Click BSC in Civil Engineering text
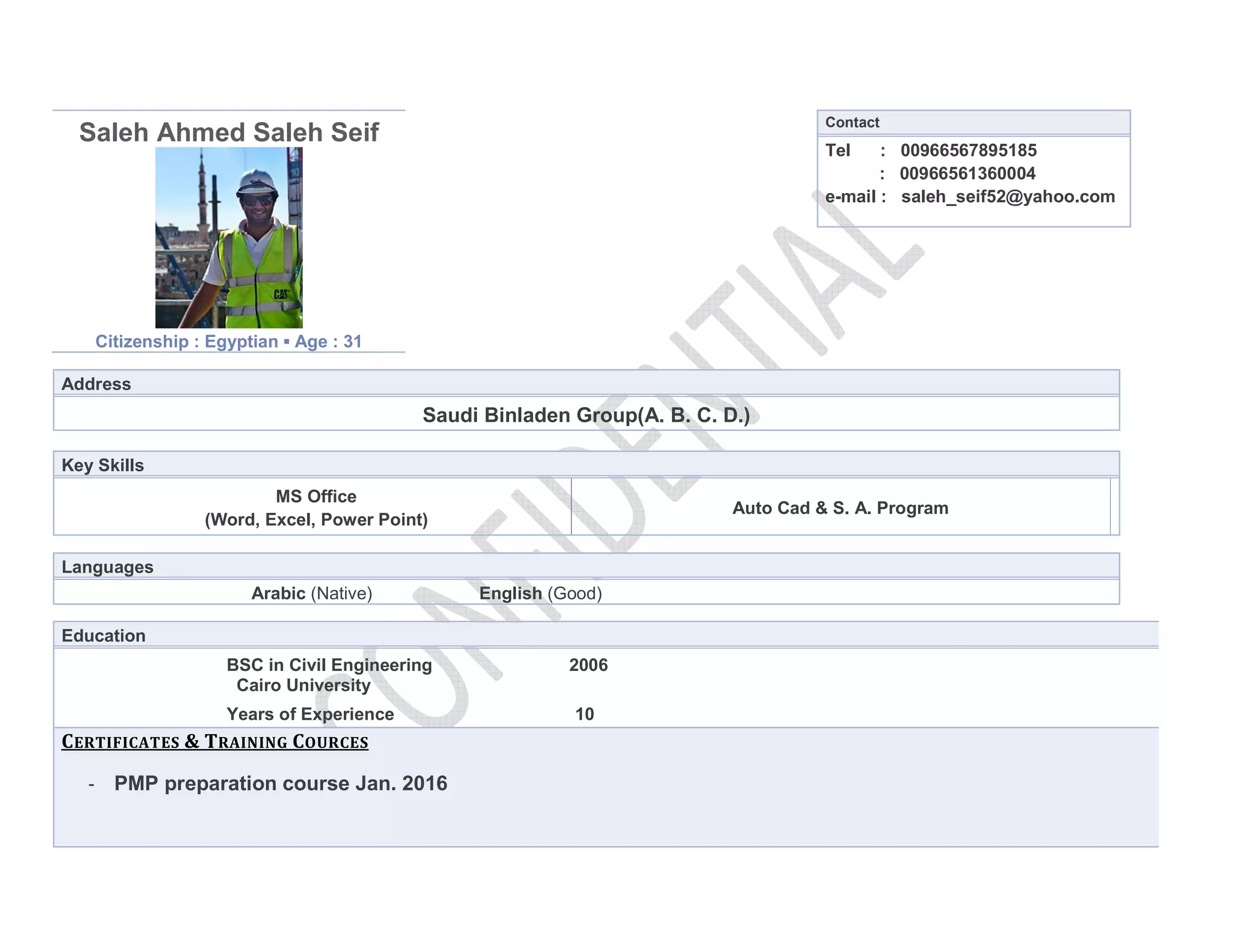 [329, 665]
